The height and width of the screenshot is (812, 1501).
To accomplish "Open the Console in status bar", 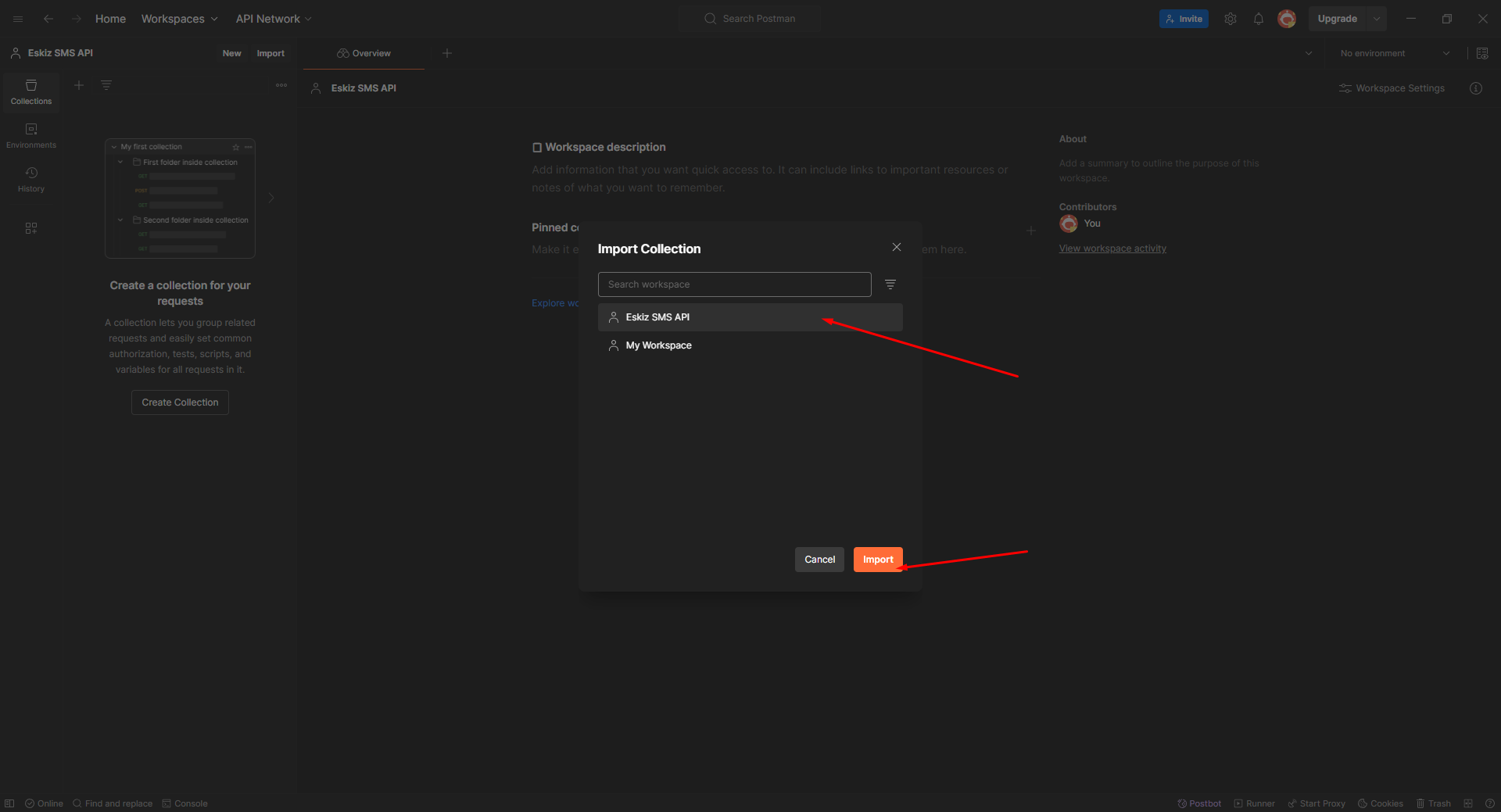I will click(x=185, y=803).
